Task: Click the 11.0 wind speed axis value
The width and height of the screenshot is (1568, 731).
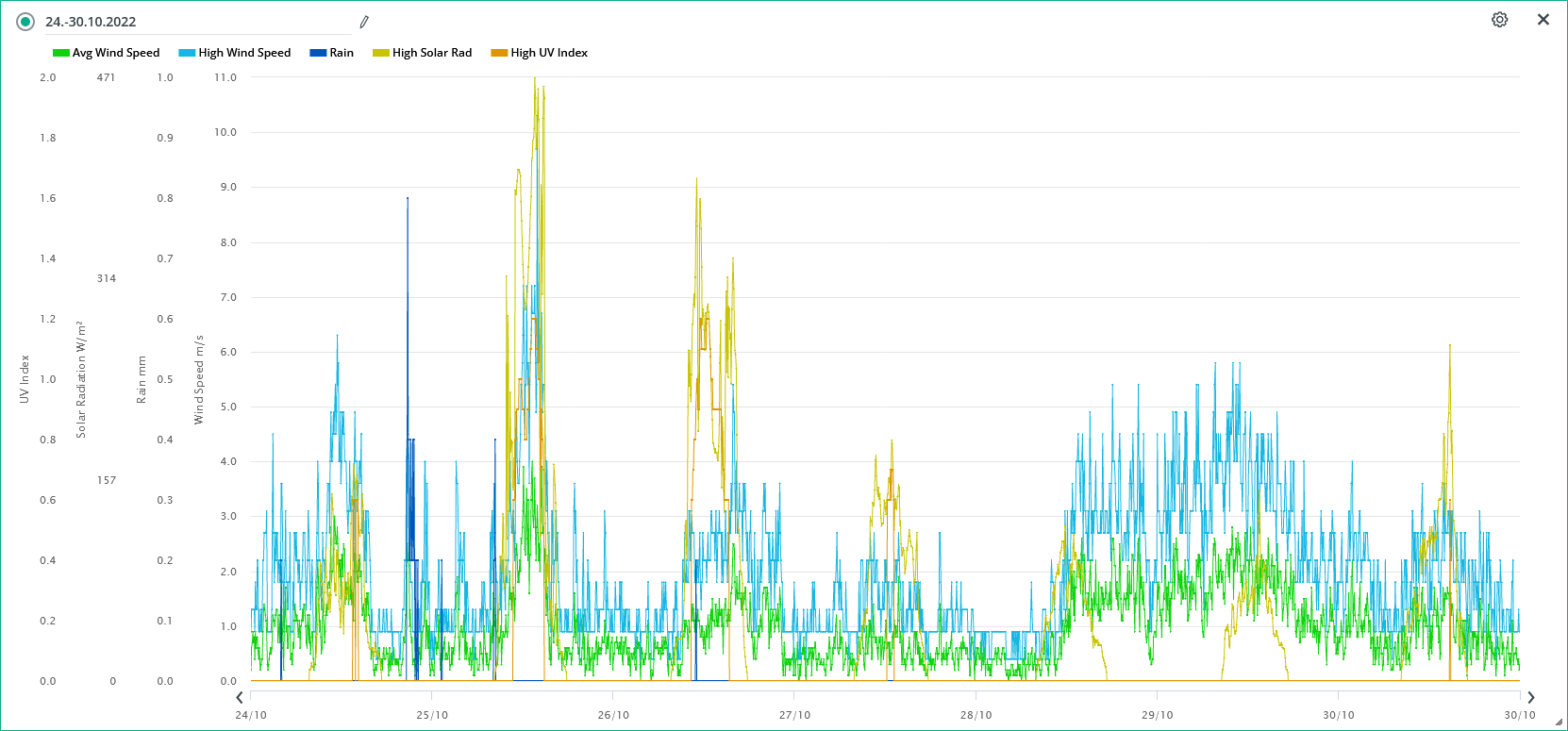Action: pos(225,77)
